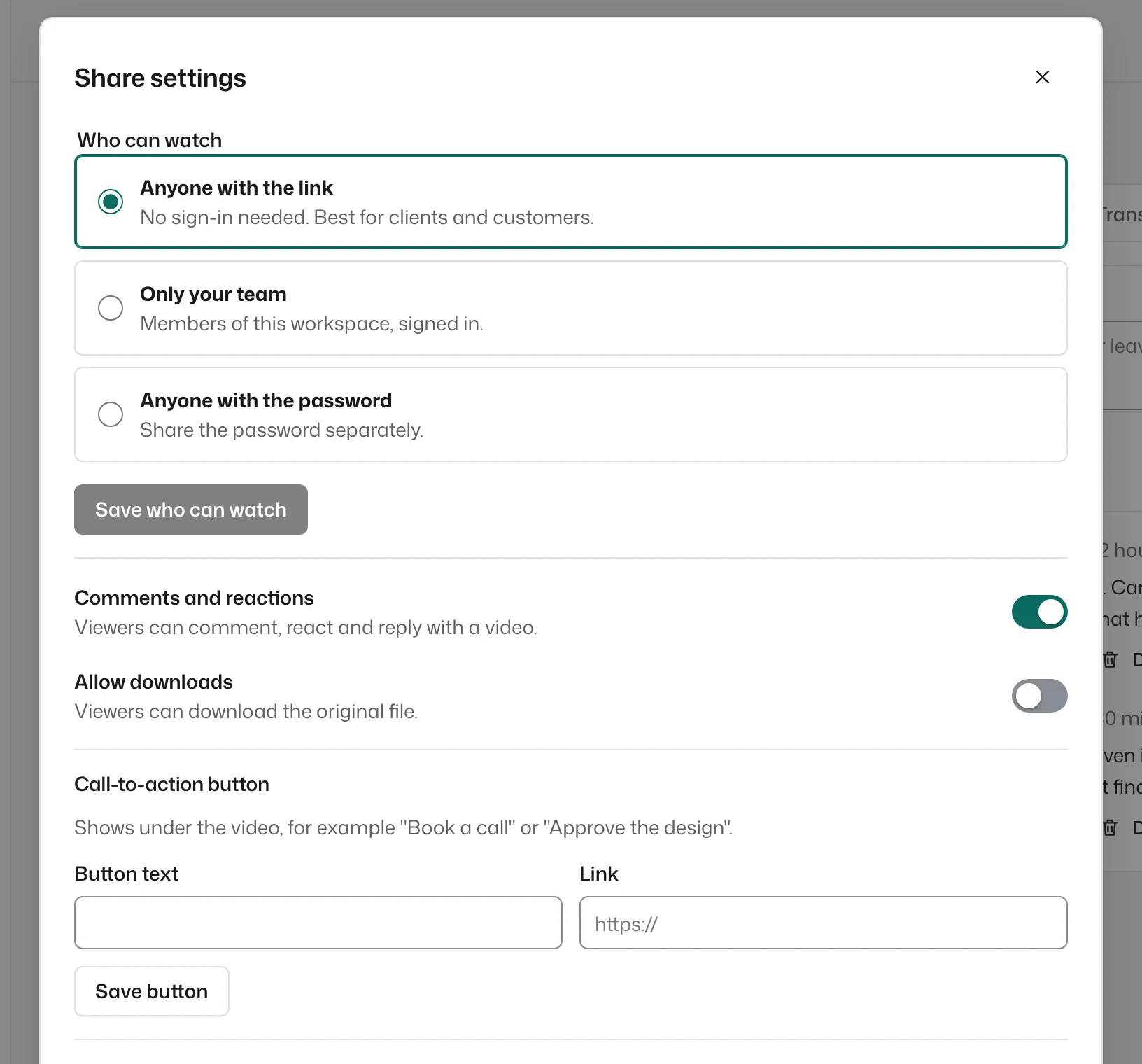The image size is (1142, 1064).
Task: Click 'Viewers can download the original file.' text
Action: coord(246,712)
